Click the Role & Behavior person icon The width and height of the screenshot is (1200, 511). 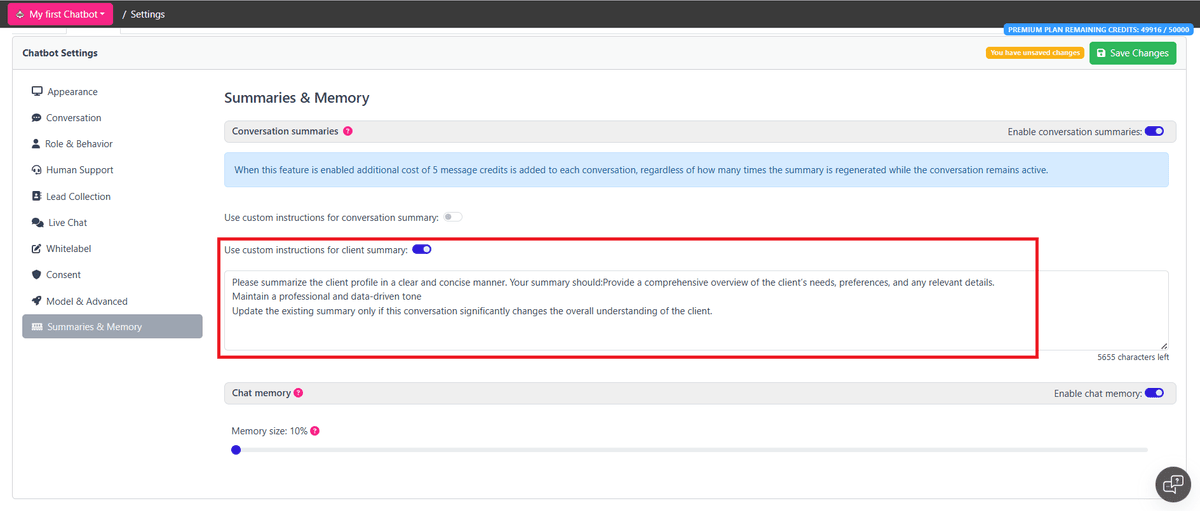click(x=37, y=144)
